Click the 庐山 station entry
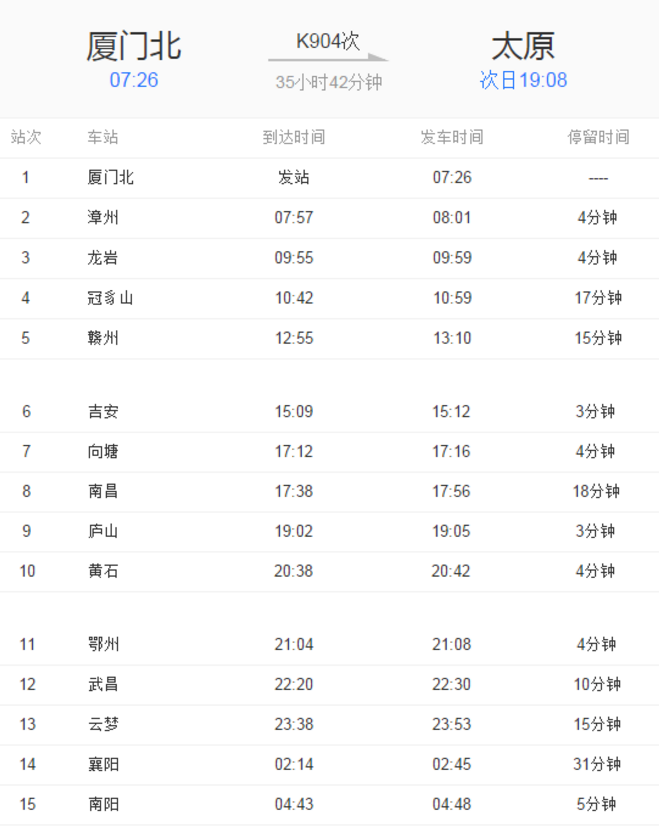 [x=103, y=531]
